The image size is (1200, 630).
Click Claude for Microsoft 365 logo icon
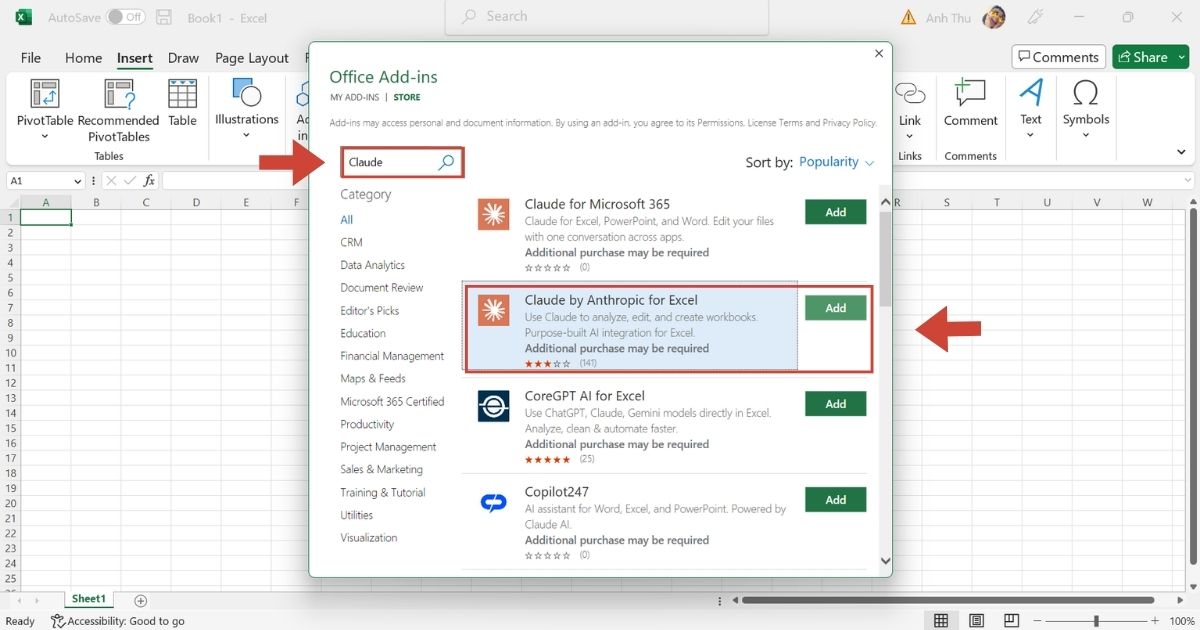pos(494,215)
